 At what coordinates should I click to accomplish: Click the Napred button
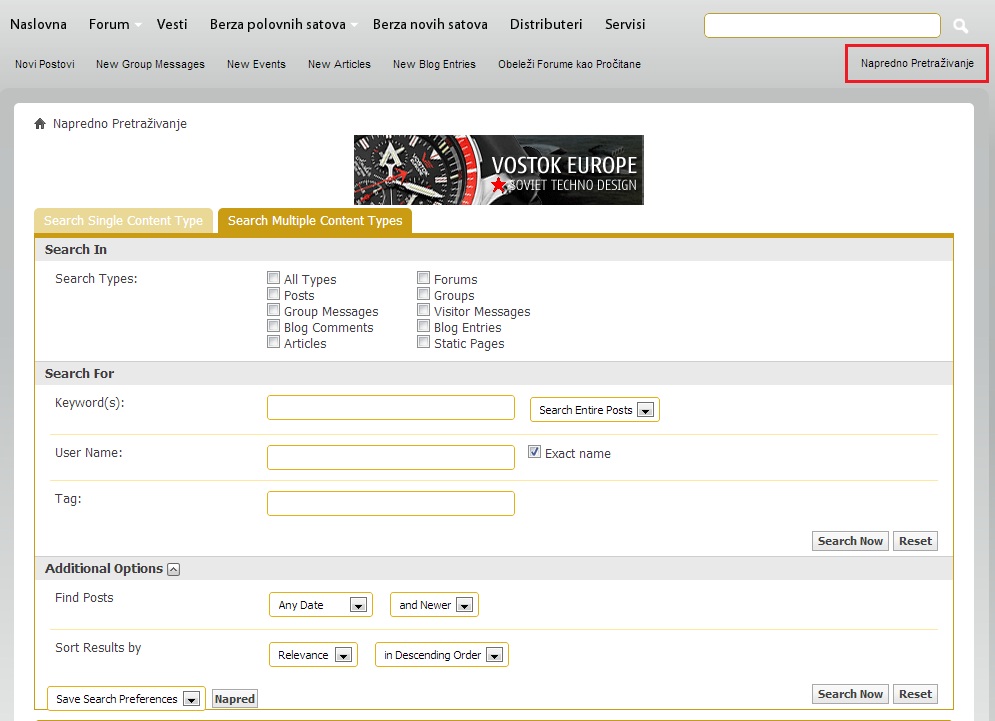[x=234, y=699]
